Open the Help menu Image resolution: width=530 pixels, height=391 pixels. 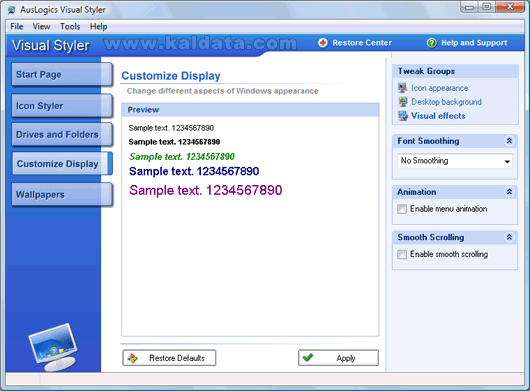click(x=98, y=26)
